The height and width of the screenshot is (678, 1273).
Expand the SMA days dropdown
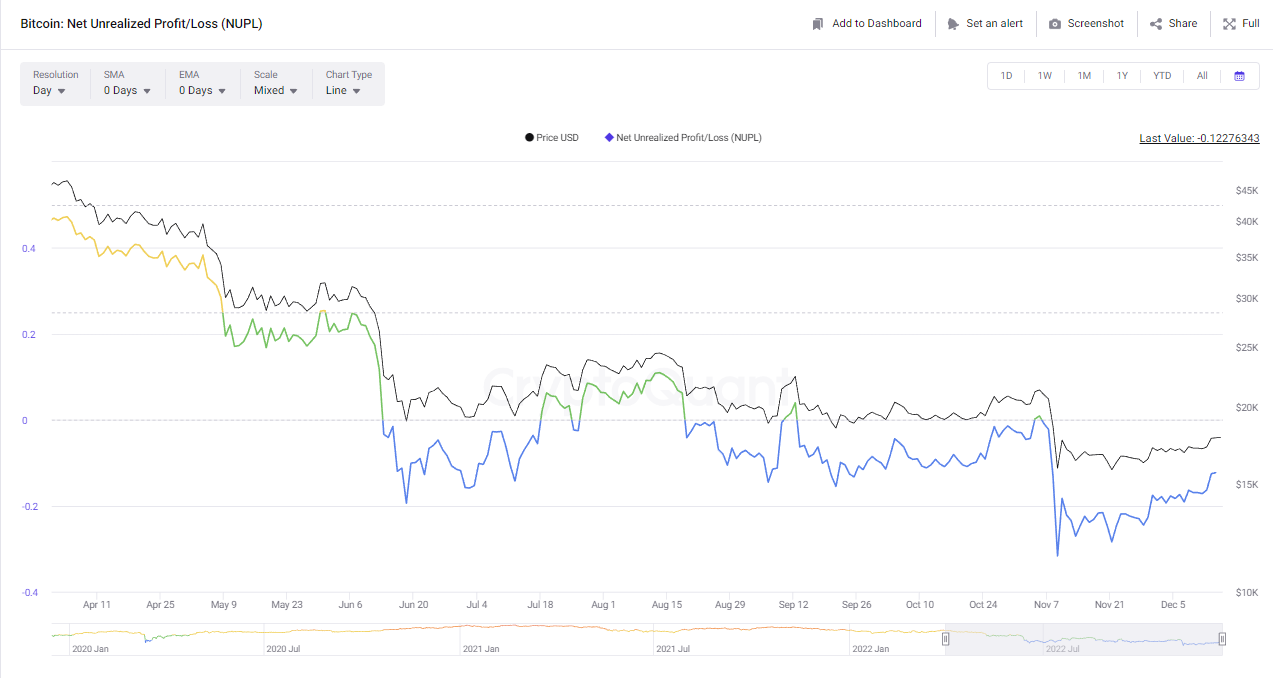tap(127, 90)
